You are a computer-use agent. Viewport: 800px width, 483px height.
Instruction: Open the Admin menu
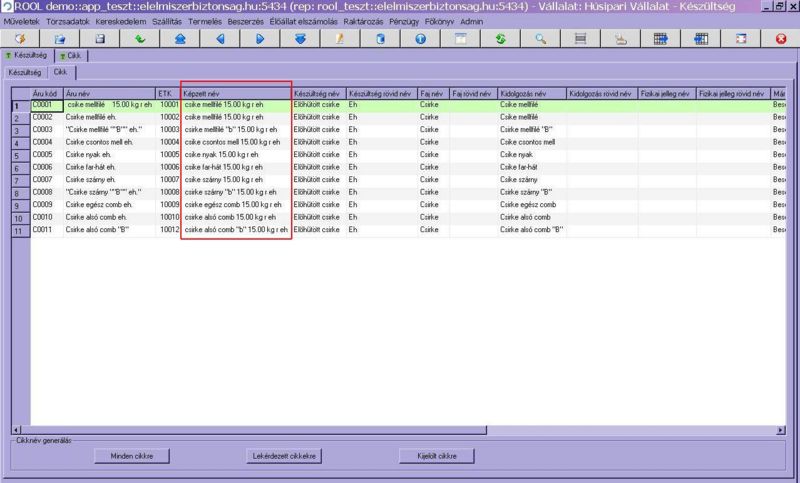click(x=471, y=22)
